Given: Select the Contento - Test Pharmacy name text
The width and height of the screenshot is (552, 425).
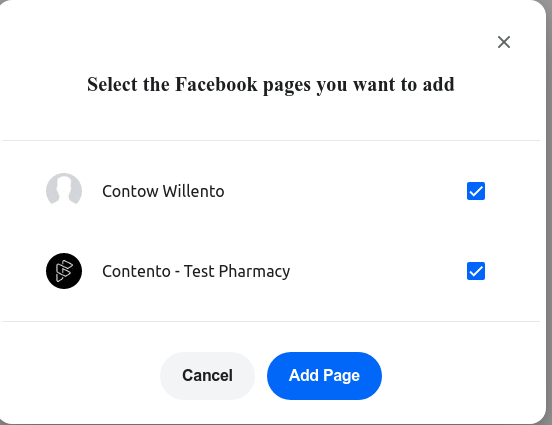Looking at the screenshot, I should click(x=196, y=271).
